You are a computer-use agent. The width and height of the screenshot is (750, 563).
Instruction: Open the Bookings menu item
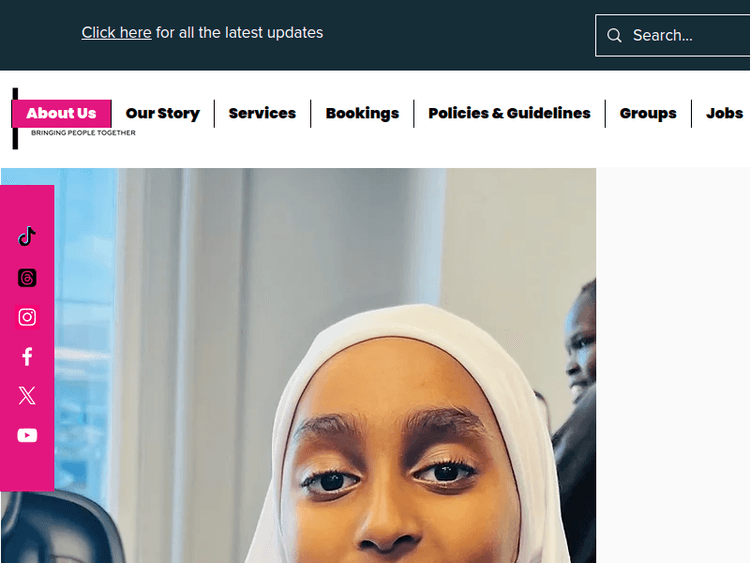coord(362,113)
